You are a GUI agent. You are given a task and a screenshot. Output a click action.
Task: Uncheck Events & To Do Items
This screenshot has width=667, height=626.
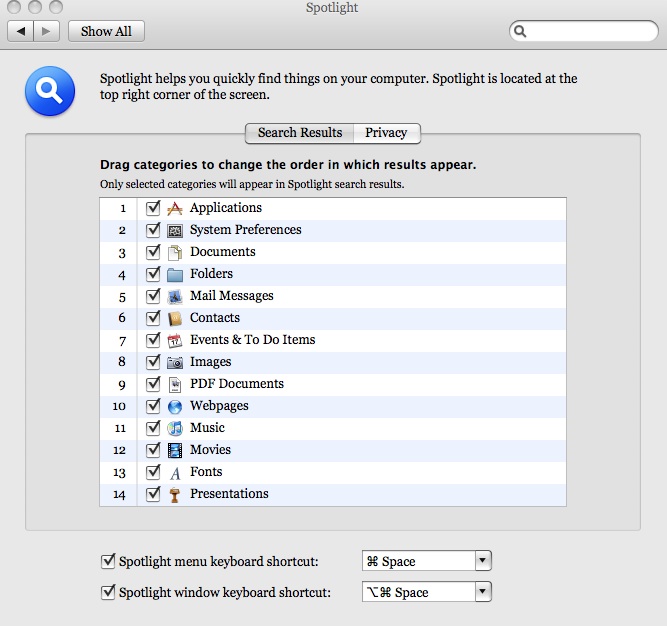point(153,340)
